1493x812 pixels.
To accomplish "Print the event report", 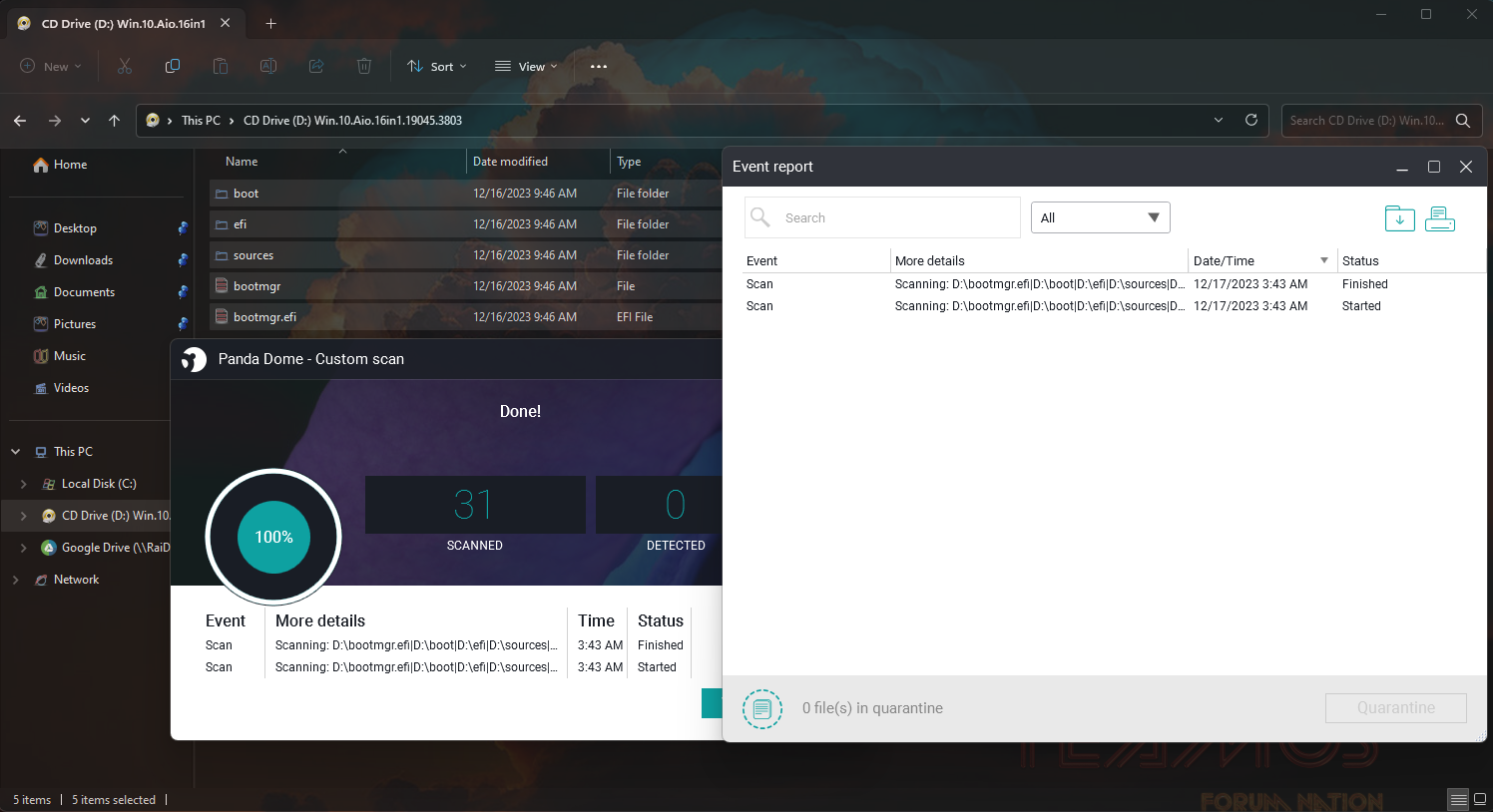I will point(1440,217).
